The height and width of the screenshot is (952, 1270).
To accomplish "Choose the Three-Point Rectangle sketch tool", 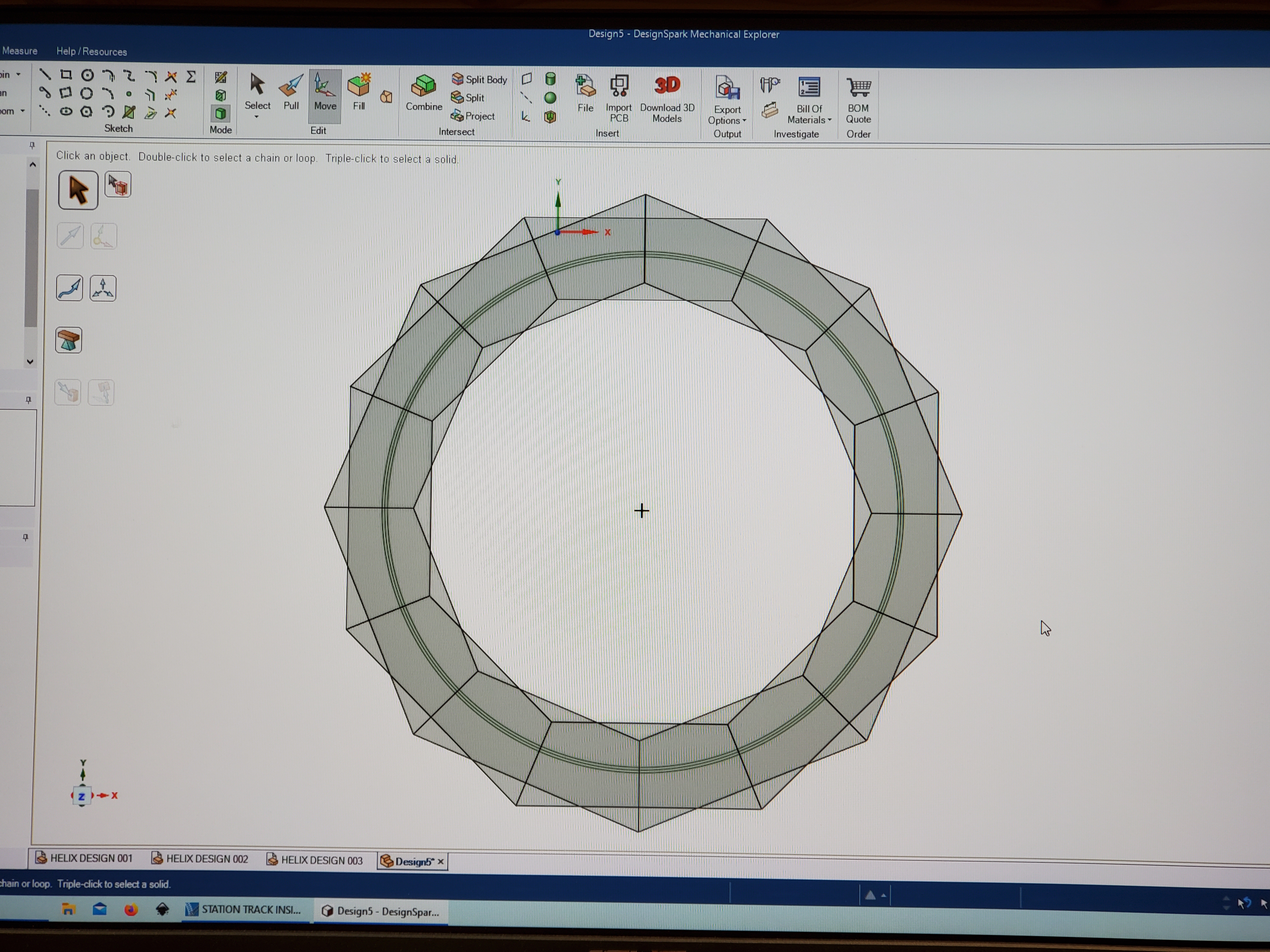I will [x=66, y=93].
